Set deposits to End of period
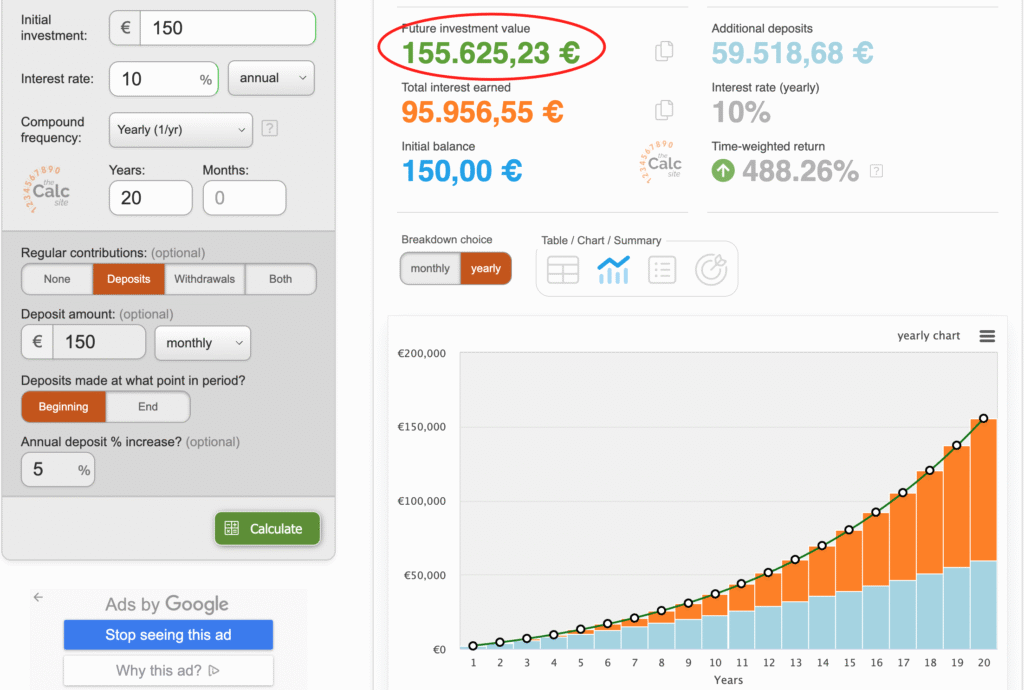Screen dimensions: 1024x690 (148, 407)
